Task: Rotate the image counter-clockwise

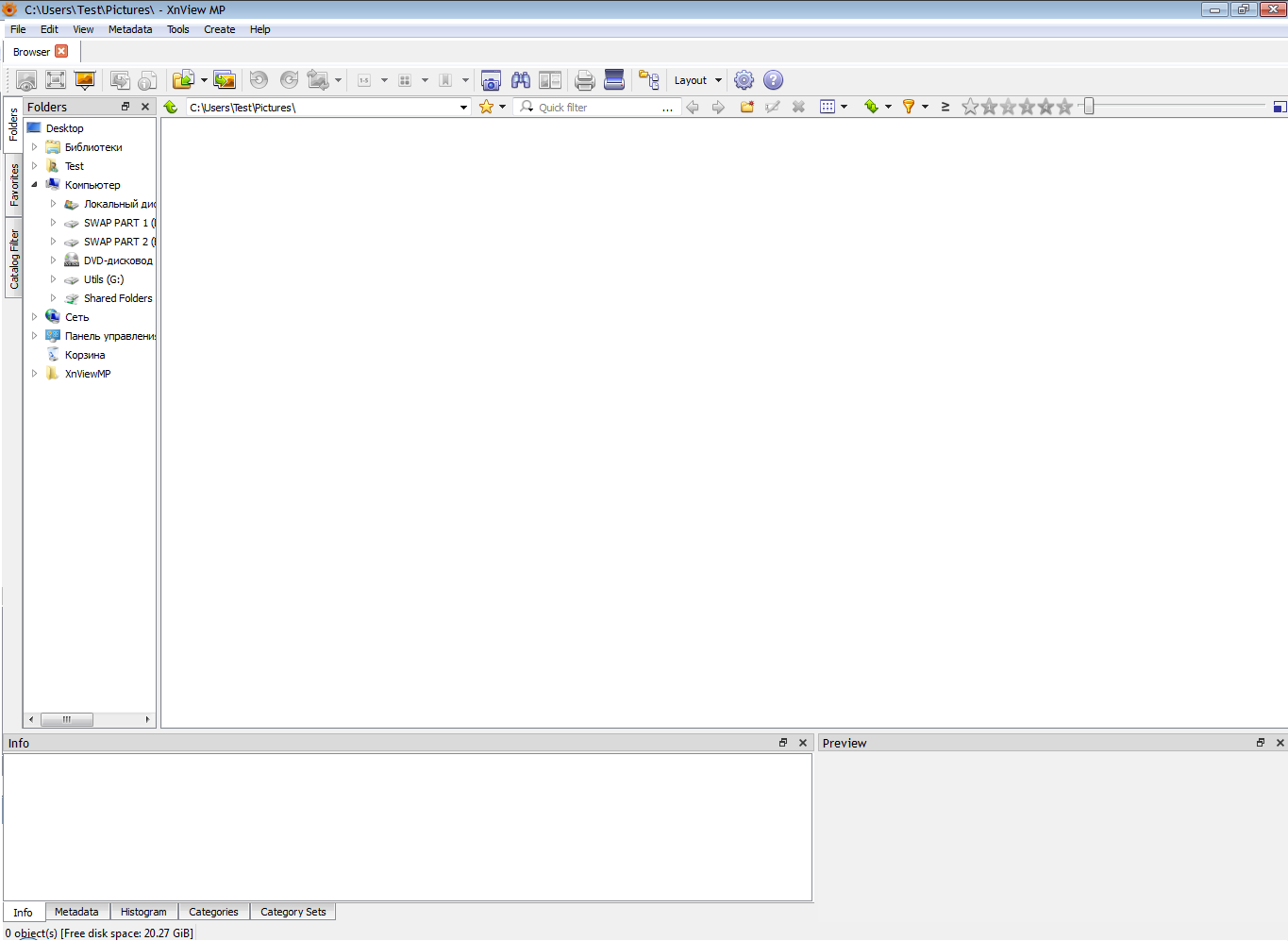Action: coord(259,80)
